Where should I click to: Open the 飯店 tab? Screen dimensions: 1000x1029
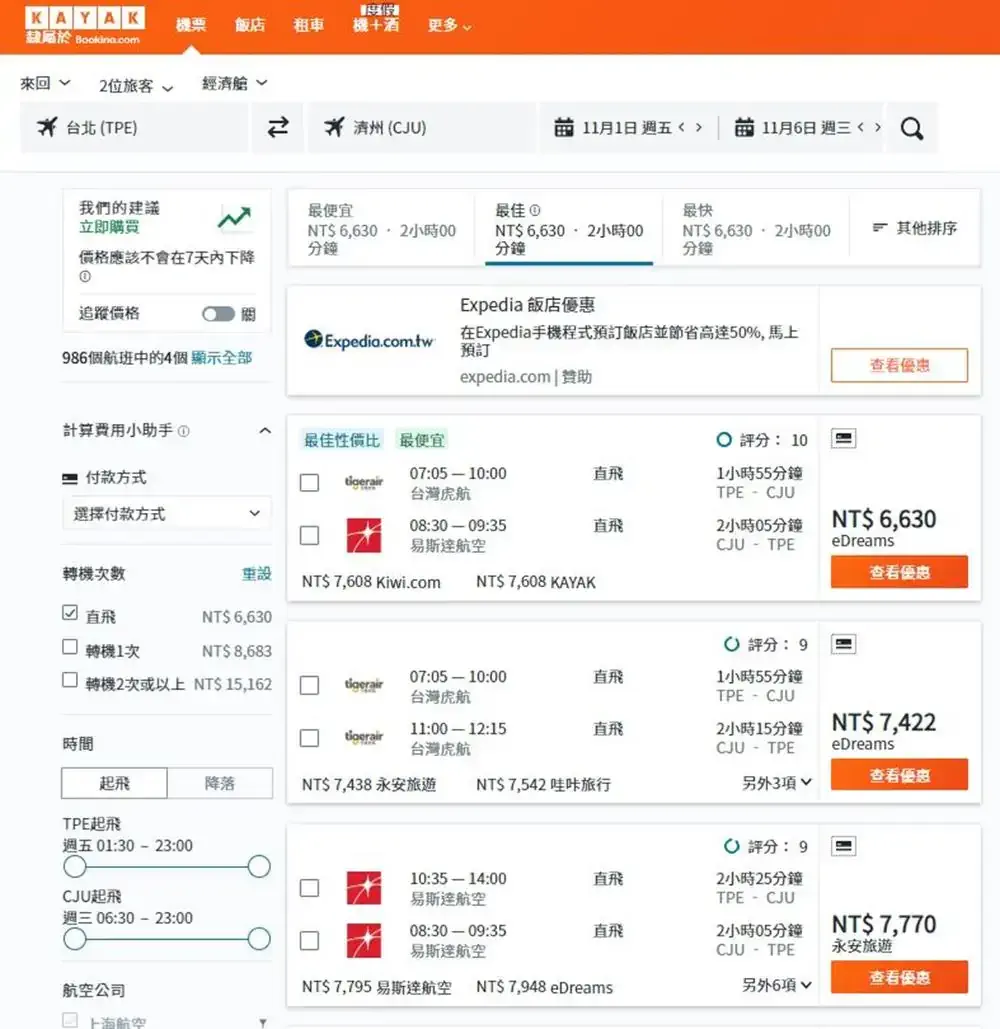pyautogui.click(x=250, y=25)
